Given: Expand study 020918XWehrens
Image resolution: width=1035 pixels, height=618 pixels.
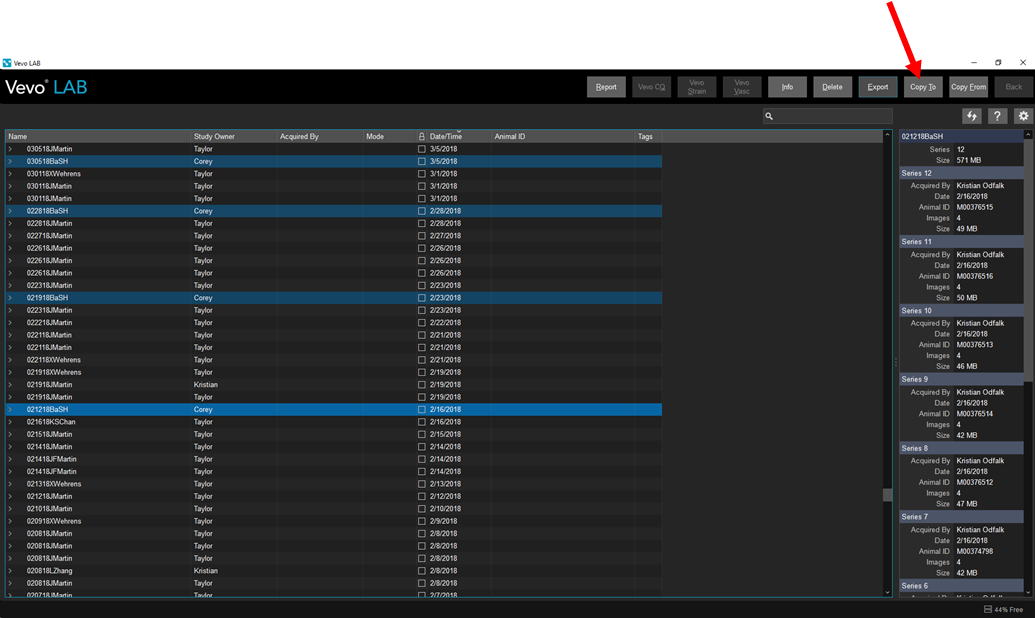Looking at the screenshot, I should pos(10,522).
